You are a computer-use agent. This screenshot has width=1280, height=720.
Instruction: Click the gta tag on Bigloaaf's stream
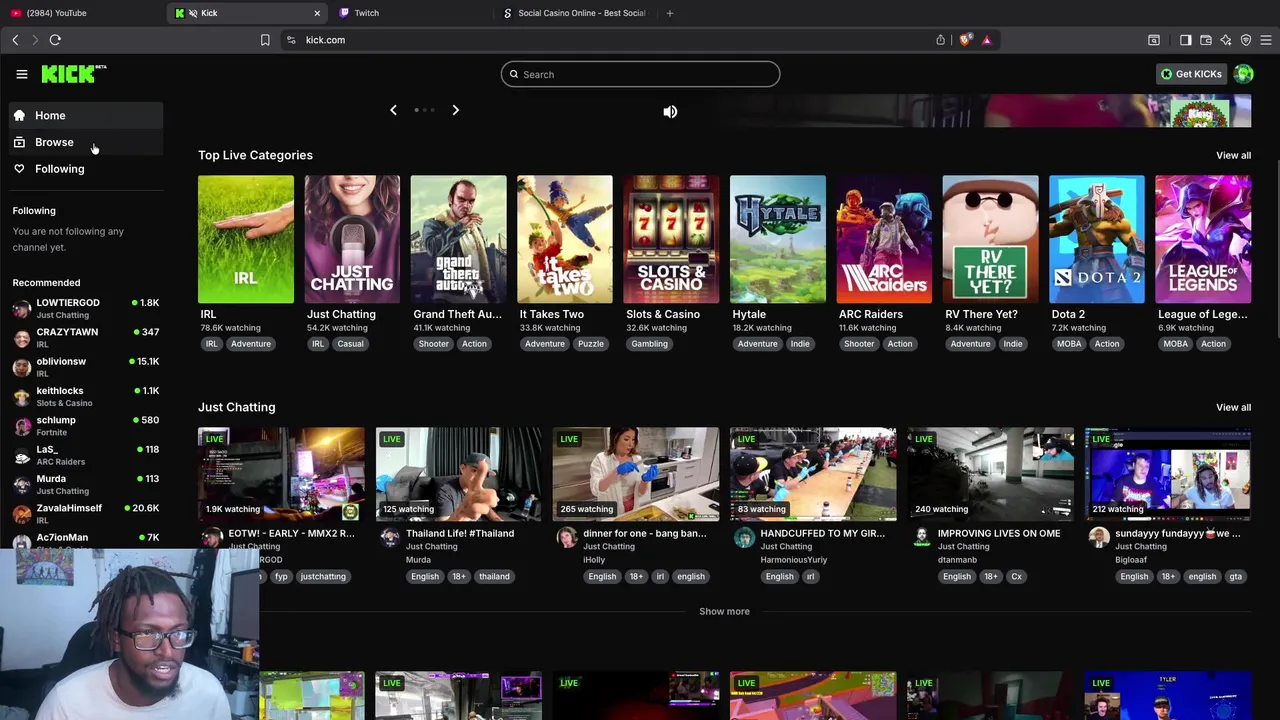pos(1236,577)
